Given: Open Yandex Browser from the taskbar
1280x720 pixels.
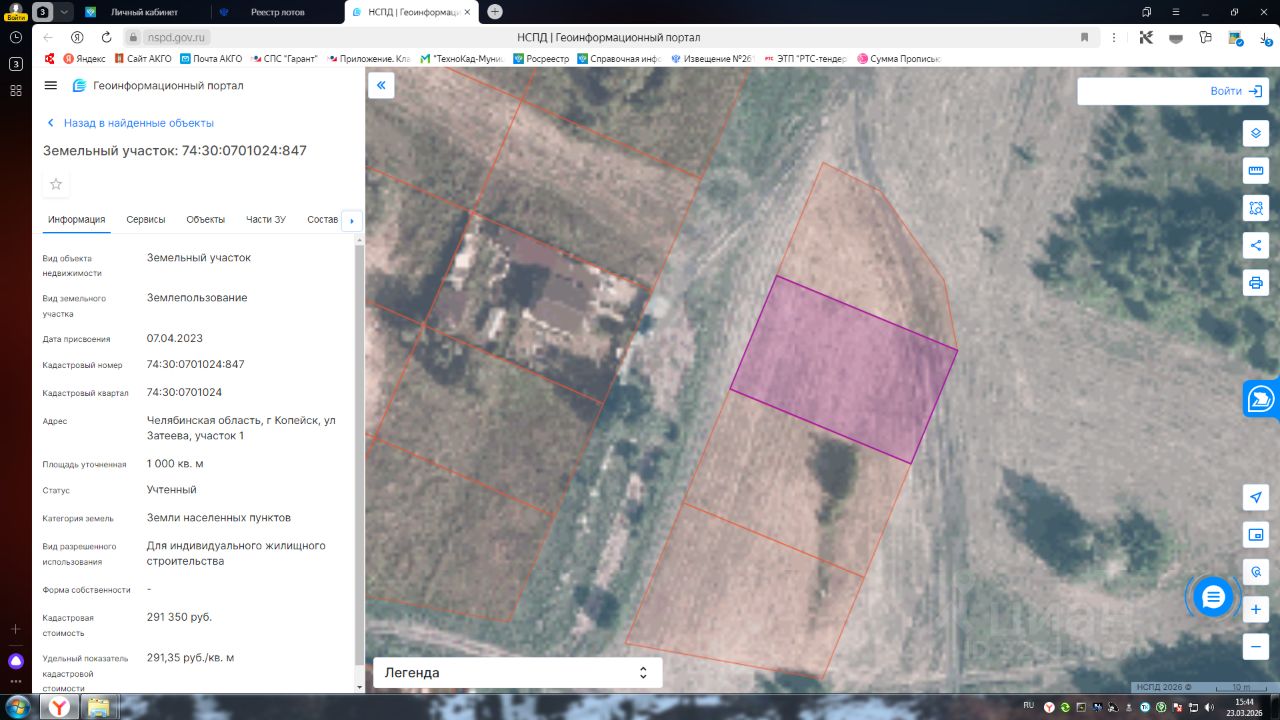Looking at the screenshot, I should click(x=60, y=707).
